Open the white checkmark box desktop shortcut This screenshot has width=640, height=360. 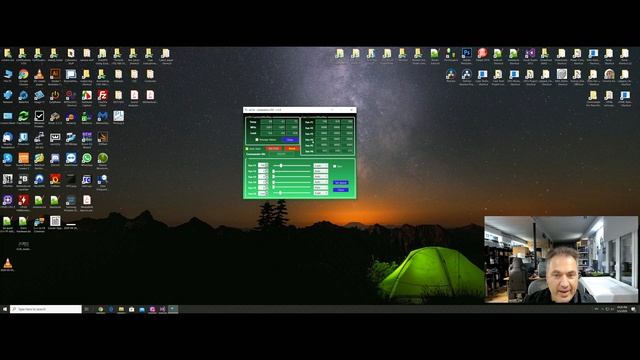39,116
